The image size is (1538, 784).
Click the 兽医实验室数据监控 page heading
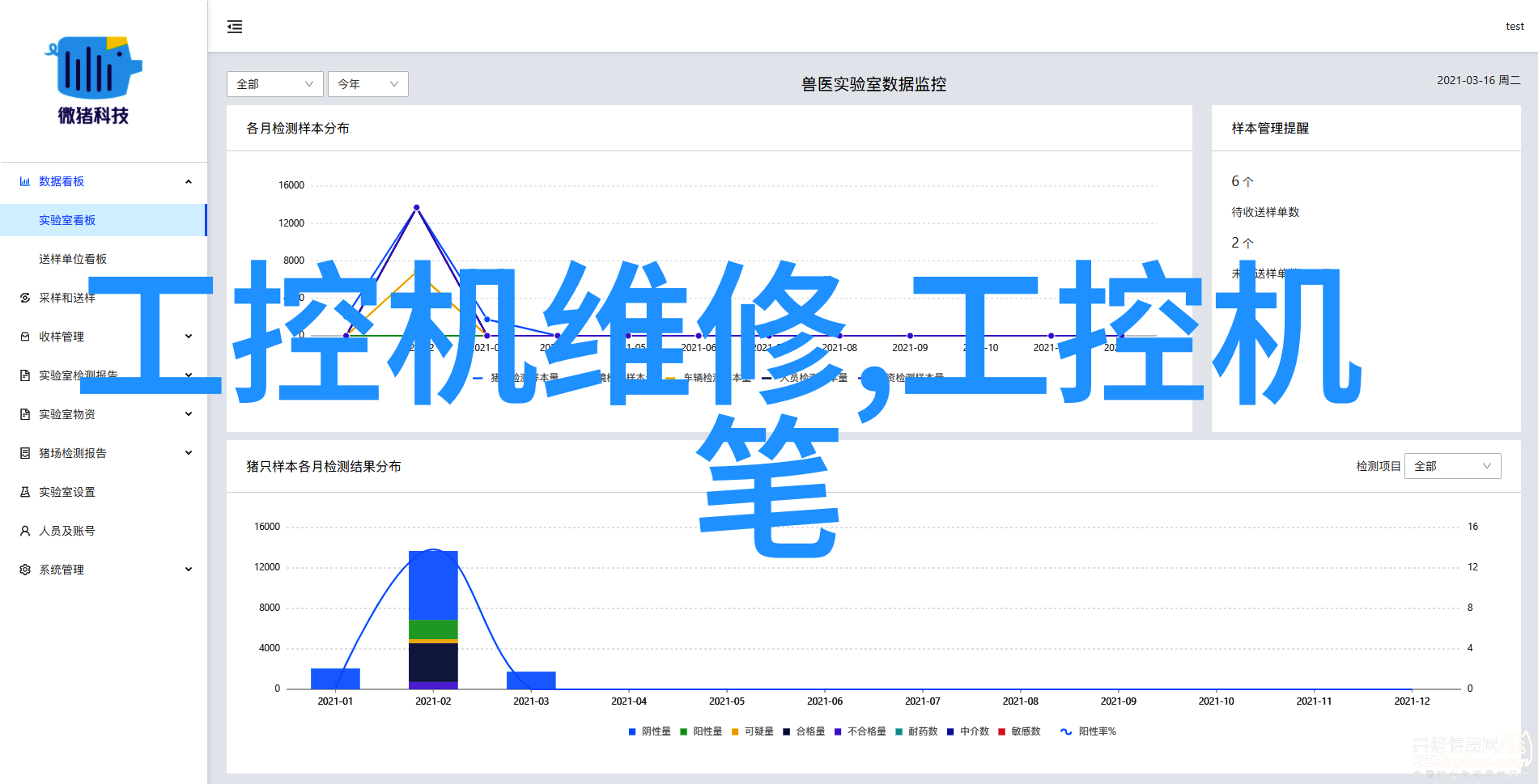tap(873, 84)
